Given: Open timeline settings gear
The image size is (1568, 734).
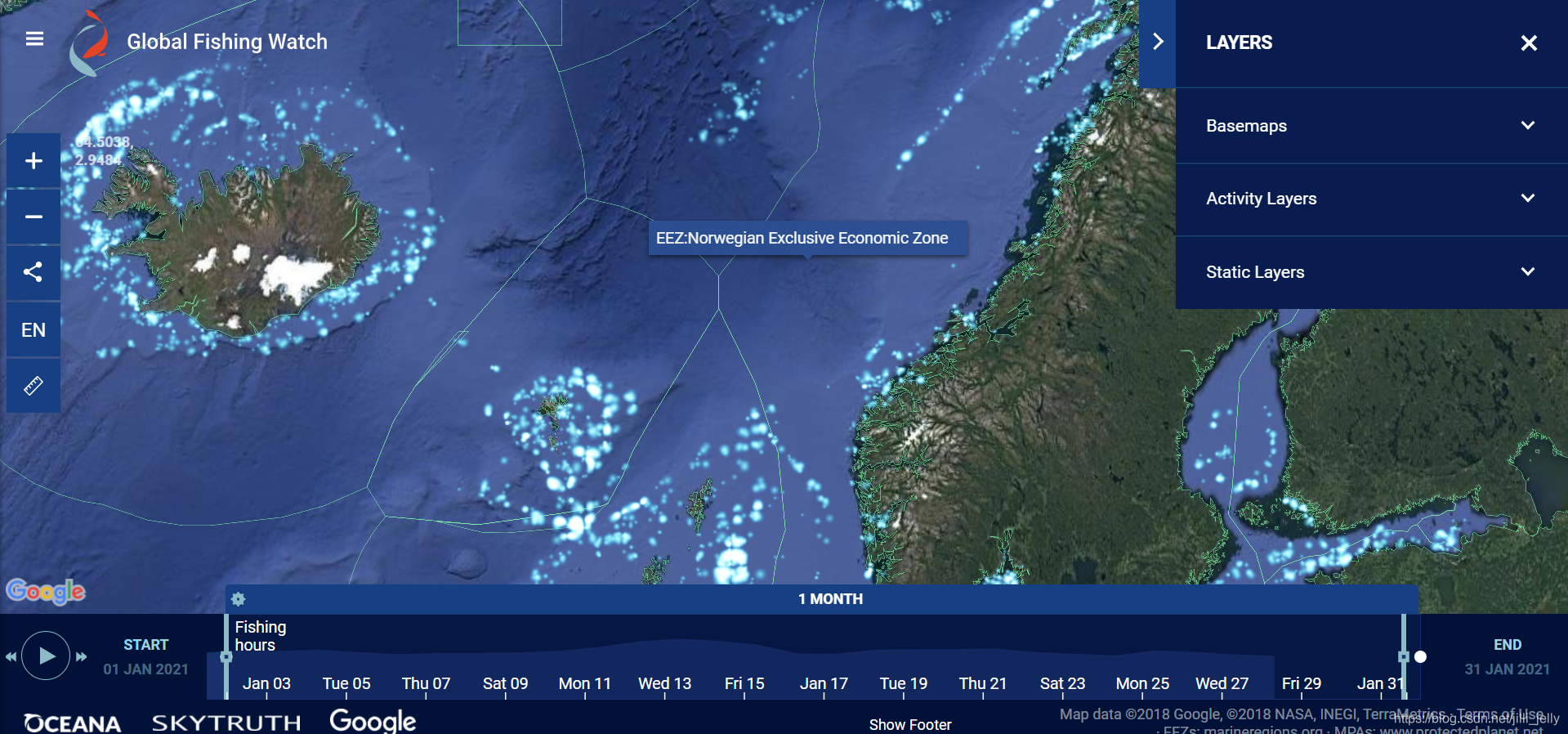Looking at the screenshot, I should [x=238, y=599].
